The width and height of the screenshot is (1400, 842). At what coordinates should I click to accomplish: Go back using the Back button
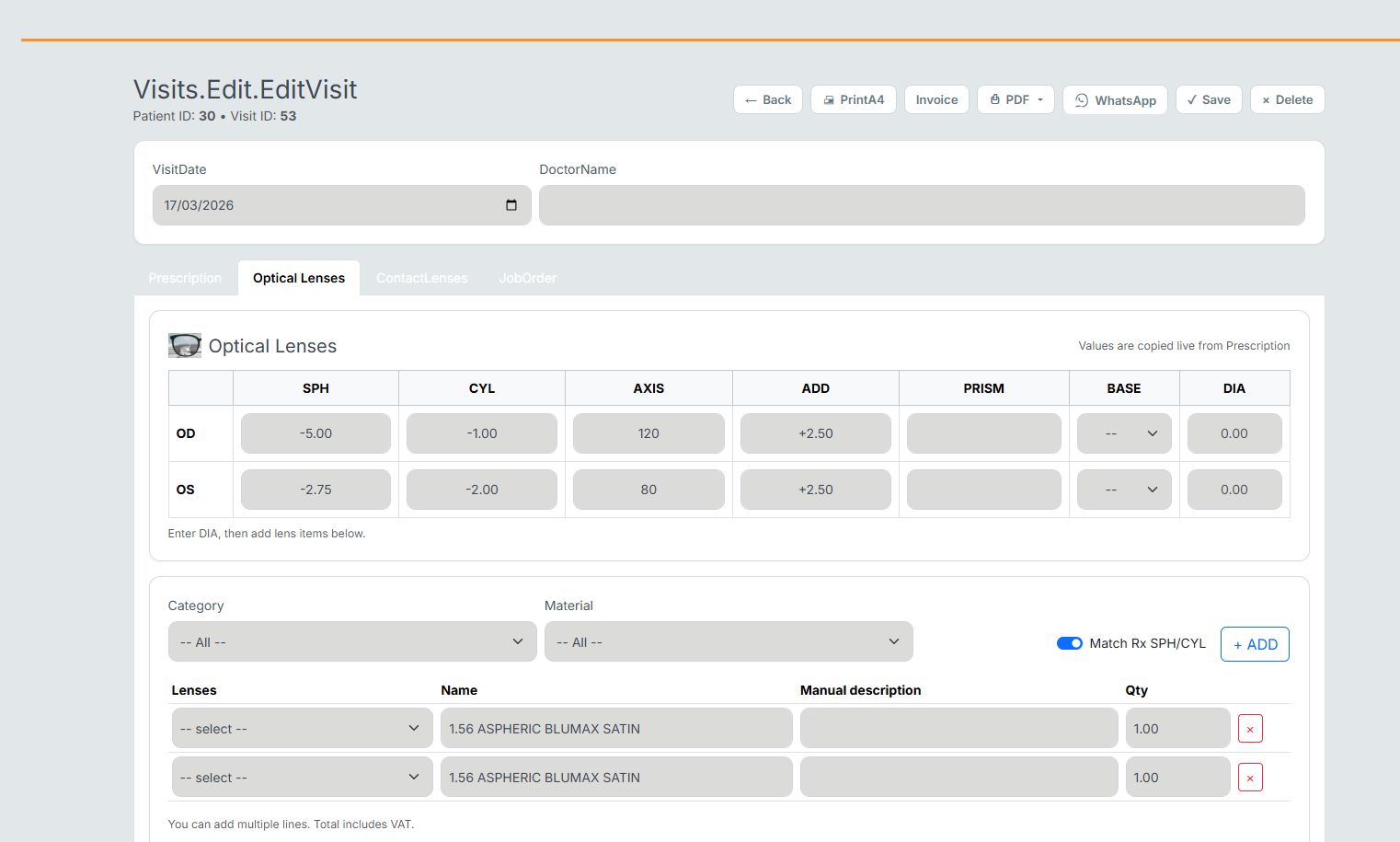tap(768, 100)
